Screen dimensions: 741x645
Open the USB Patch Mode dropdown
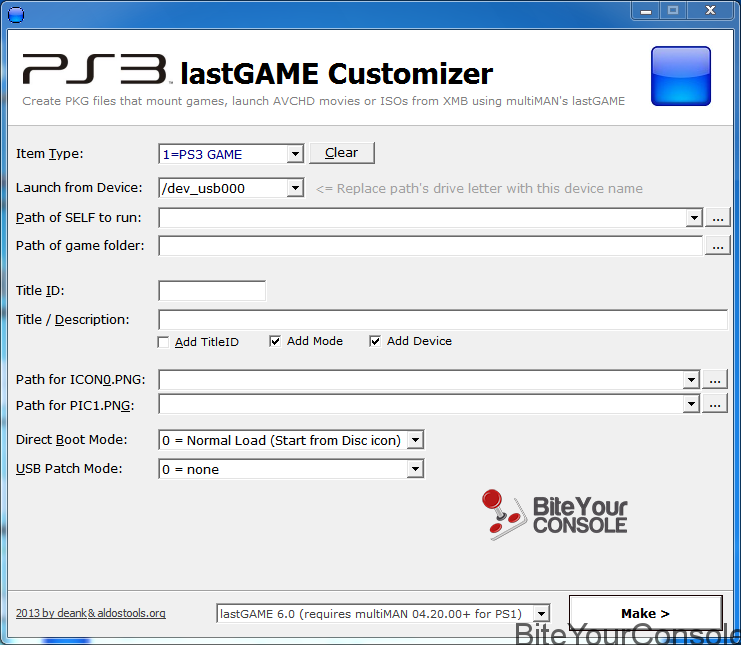[415, 469]
